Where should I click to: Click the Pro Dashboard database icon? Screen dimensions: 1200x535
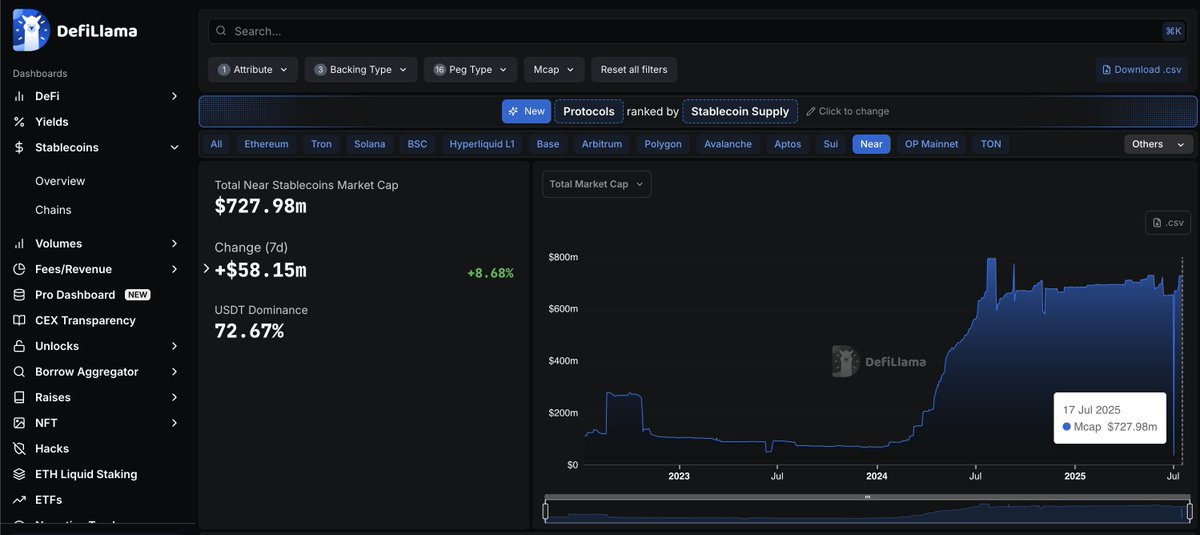(x=19, y=295)
